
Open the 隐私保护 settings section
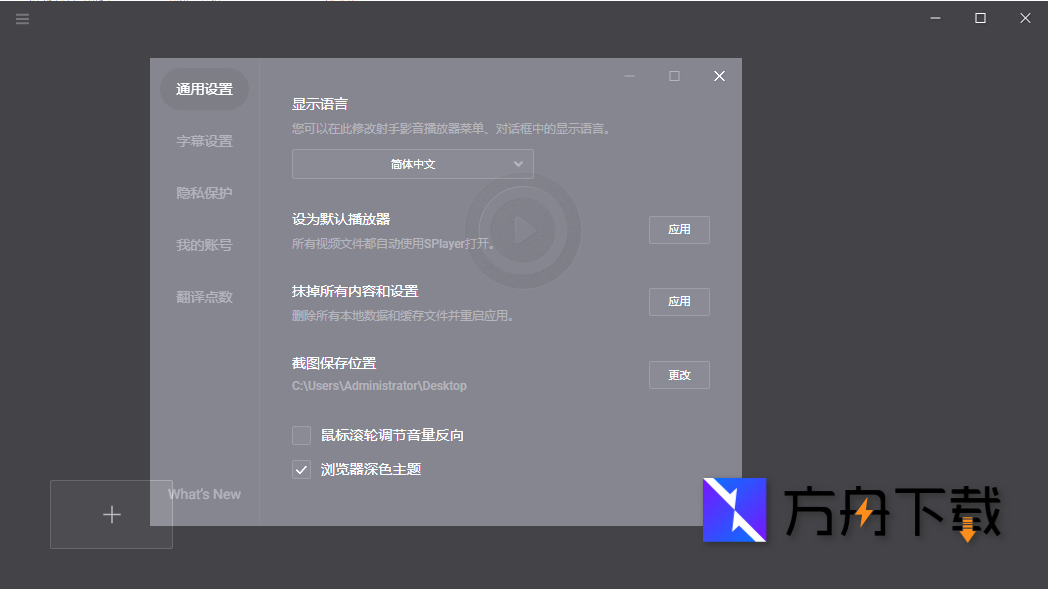(204, 192)
